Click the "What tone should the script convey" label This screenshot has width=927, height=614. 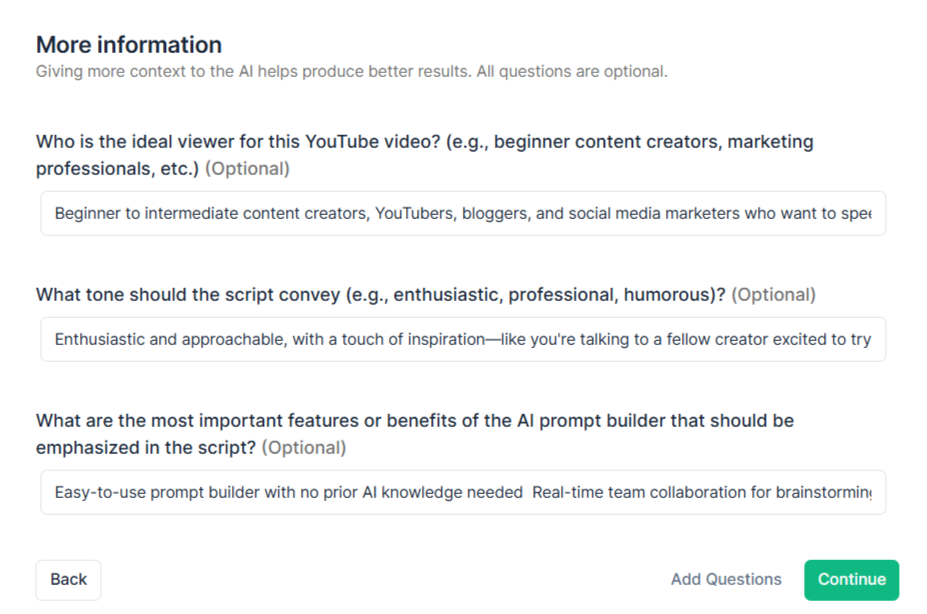click(x=426, y=294)
